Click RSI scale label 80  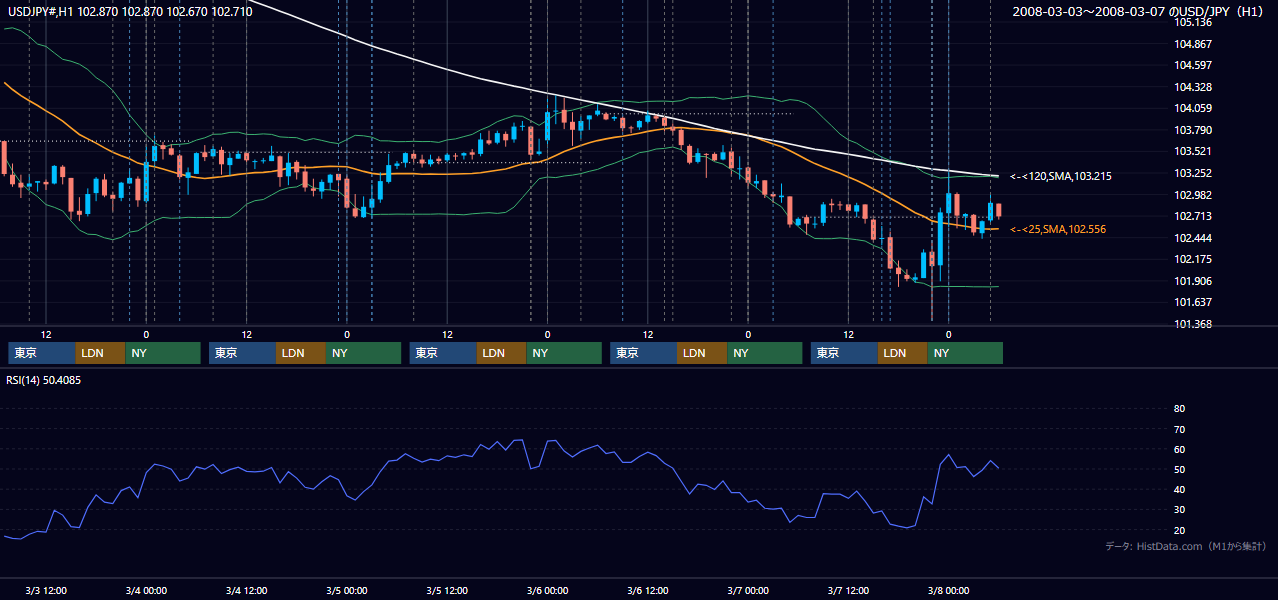tap(1179, 409)
